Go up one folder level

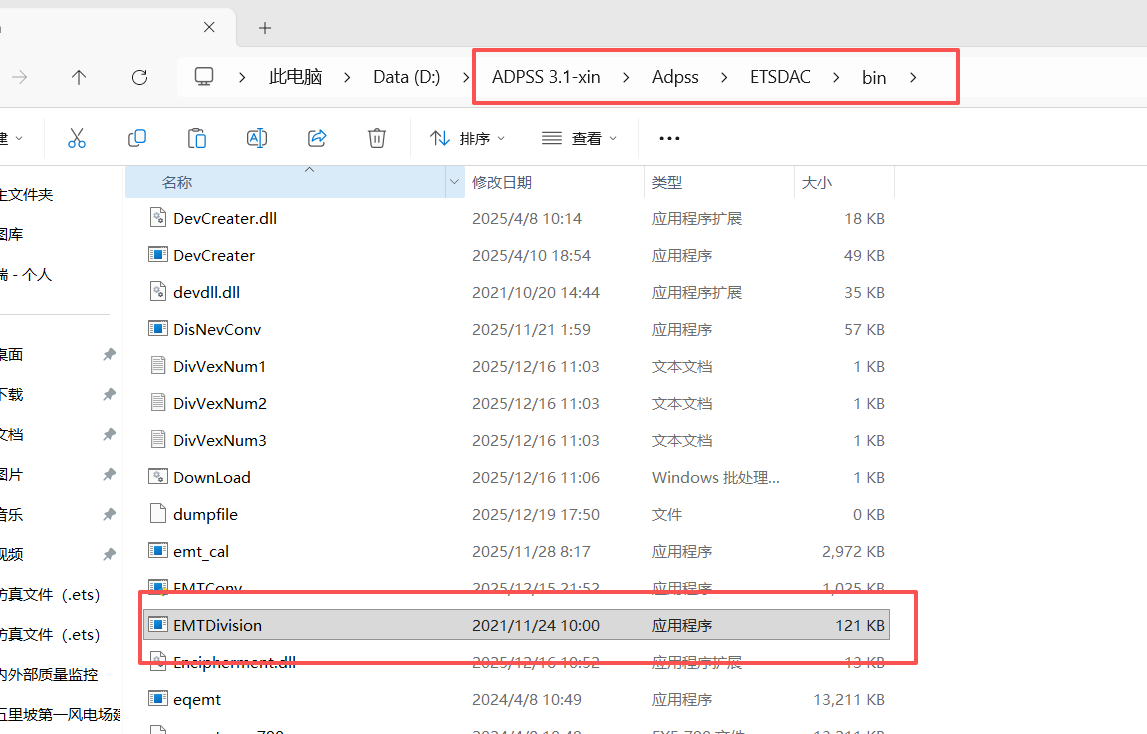[x=79, y=77]
